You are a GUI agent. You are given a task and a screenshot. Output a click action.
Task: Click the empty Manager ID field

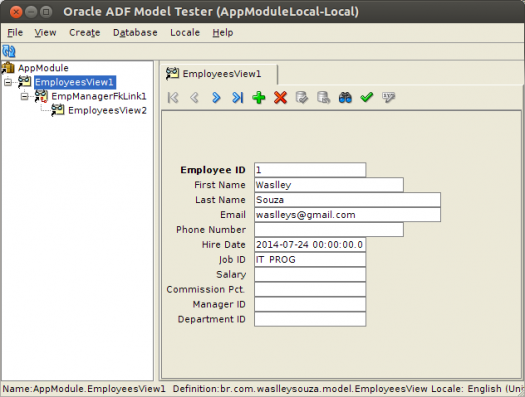pyautogui.click(x=310, y=304)
